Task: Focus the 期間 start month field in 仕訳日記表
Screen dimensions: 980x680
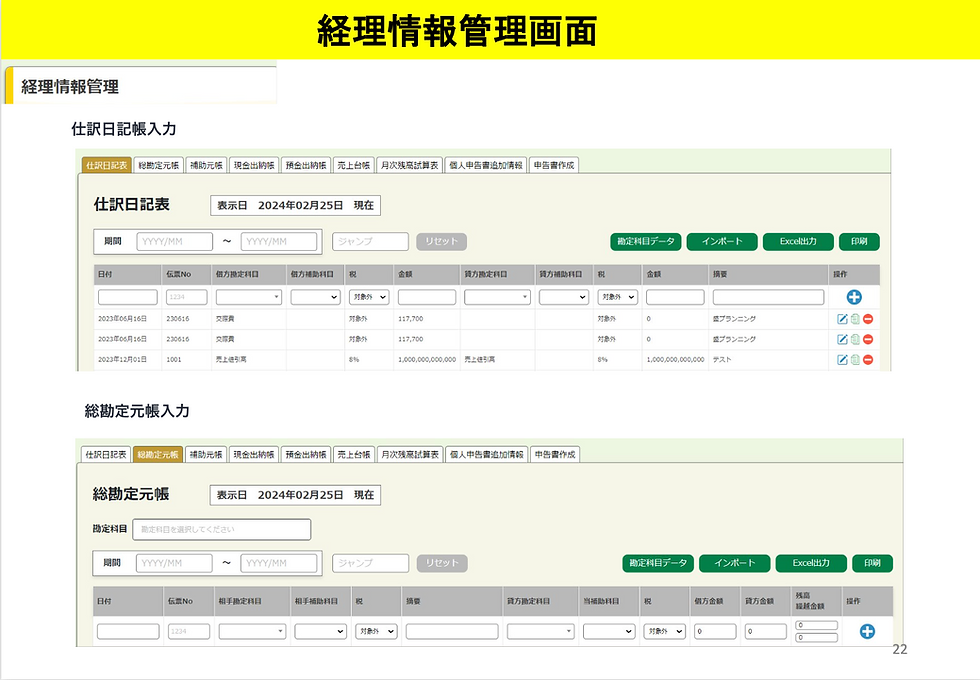Action: coord(175,241)
